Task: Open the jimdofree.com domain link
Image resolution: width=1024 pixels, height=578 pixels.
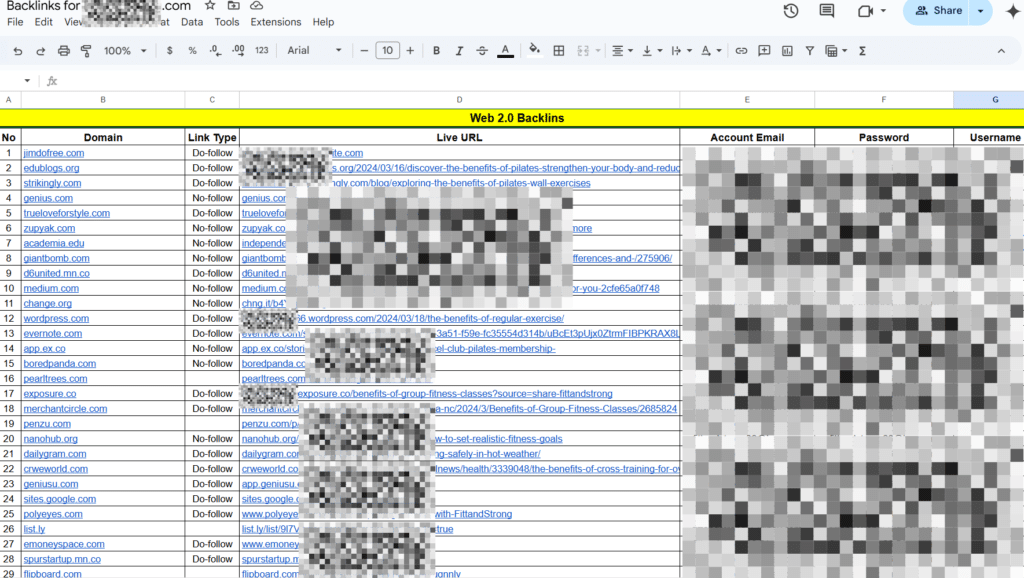Action: pos(54,153)
